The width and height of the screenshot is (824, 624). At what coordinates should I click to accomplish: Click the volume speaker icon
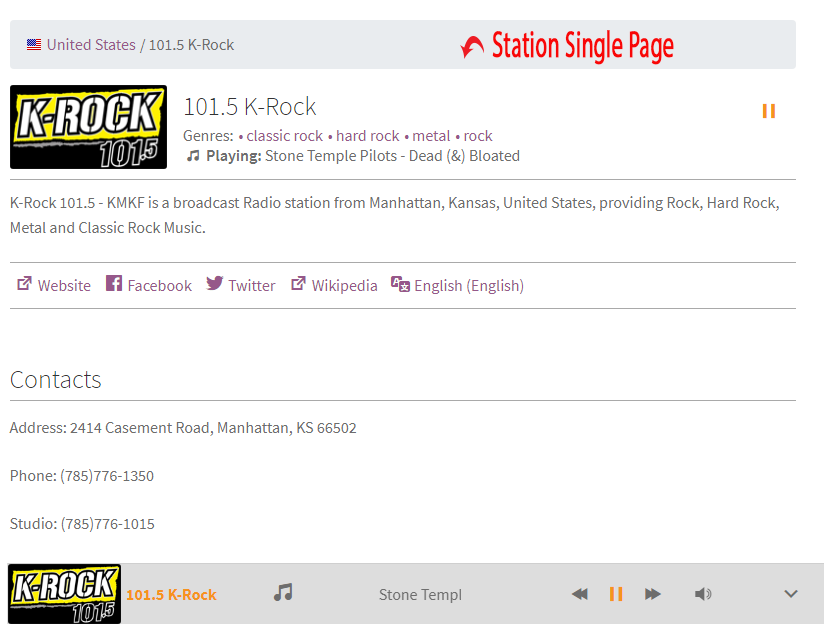click(x=703, y=594)
